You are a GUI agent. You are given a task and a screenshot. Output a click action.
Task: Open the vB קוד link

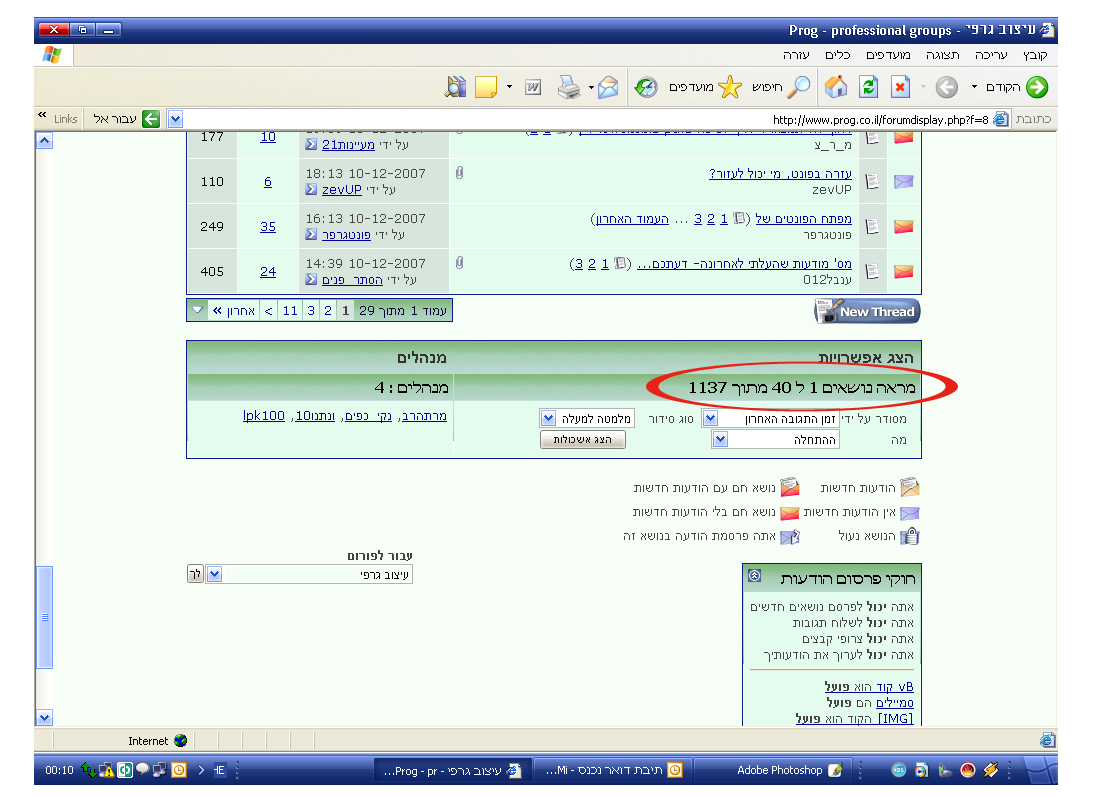tap(894, 686)
